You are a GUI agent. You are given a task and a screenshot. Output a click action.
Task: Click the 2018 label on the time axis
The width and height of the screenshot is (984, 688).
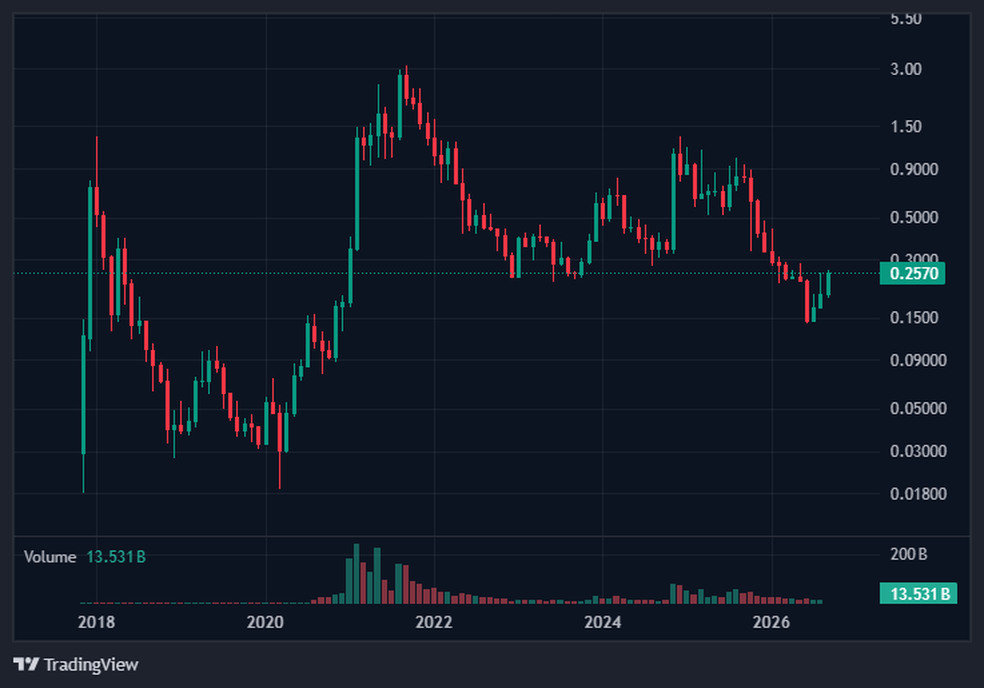click(96, 622)
